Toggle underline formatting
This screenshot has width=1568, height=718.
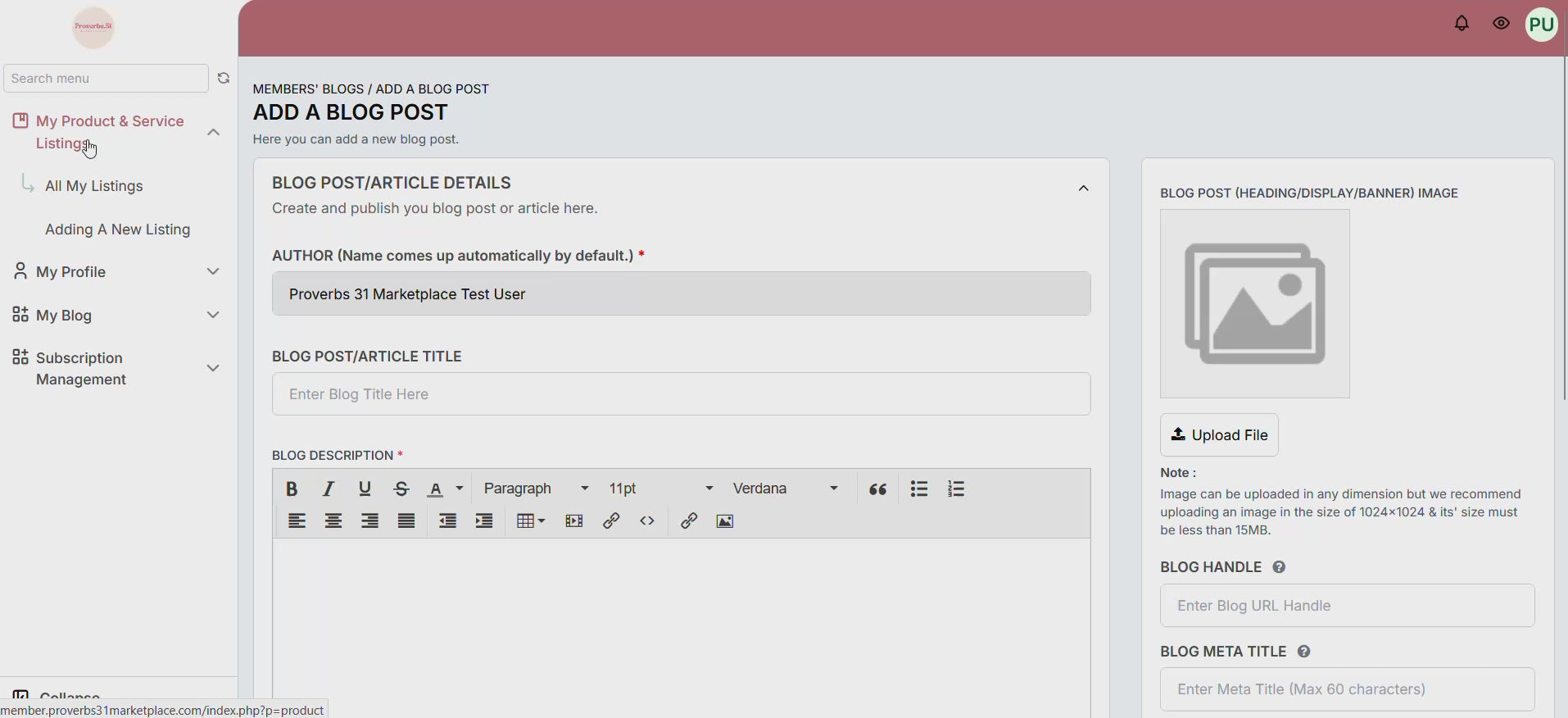tap(365, 489)
